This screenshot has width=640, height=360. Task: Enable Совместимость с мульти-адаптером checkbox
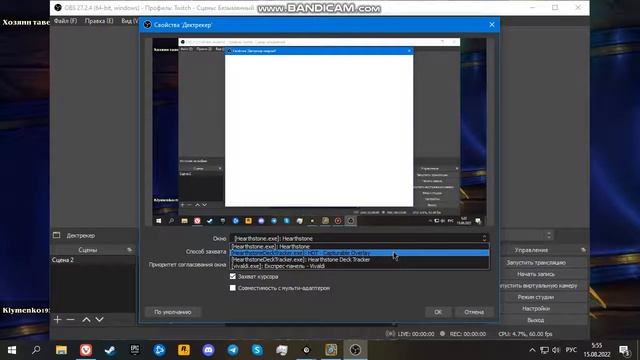coord(233,288)
